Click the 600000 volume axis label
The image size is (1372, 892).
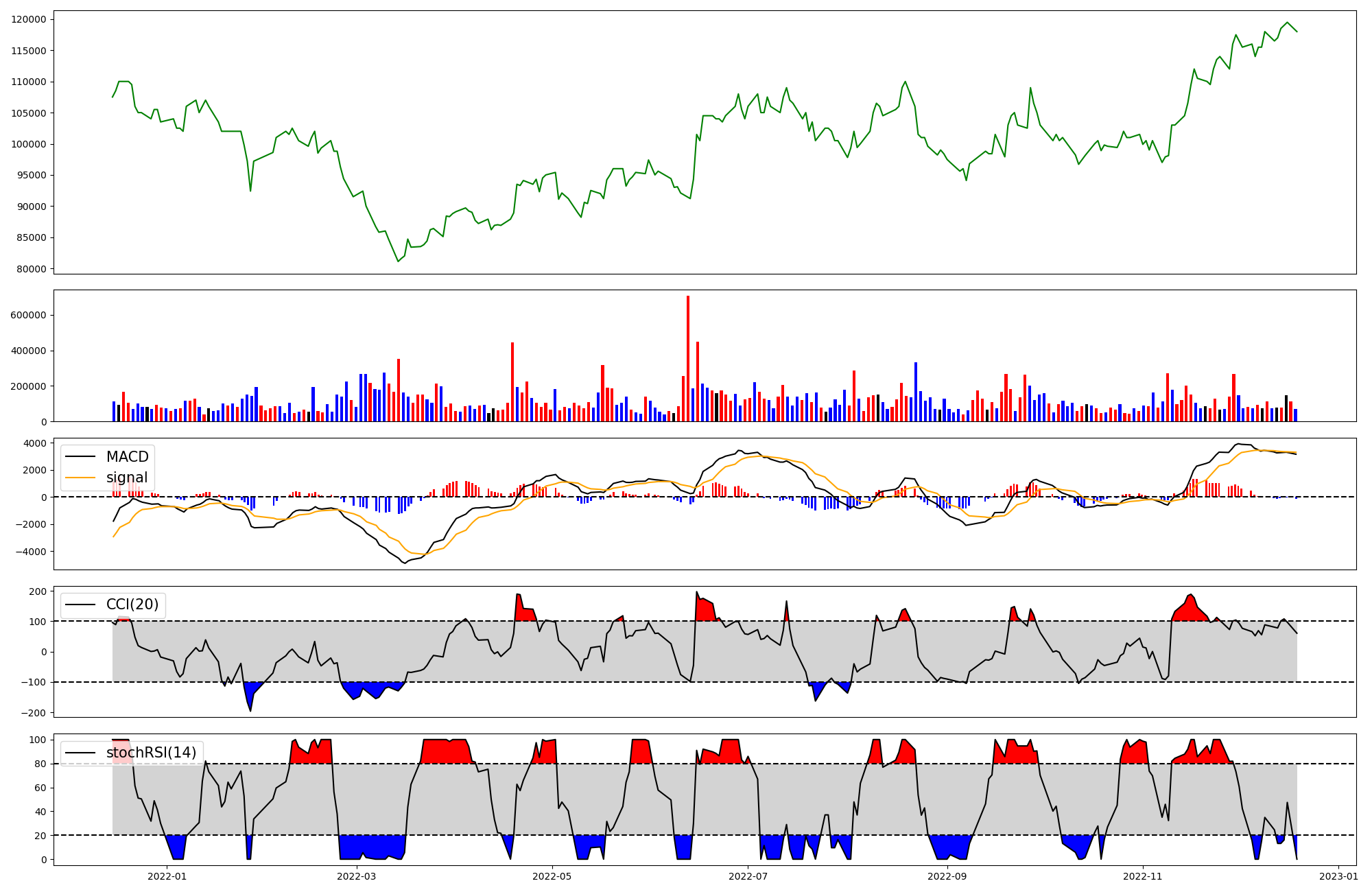(29, 315)
